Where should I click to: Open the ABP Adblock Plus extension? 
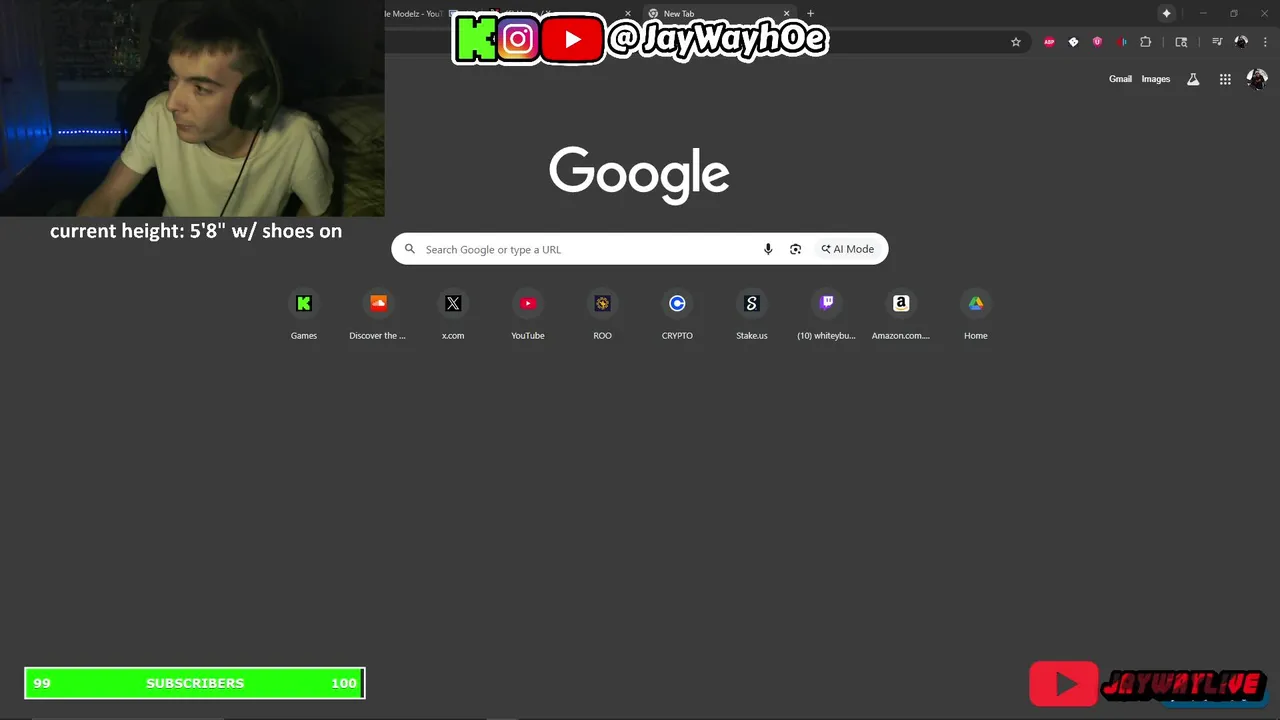1049,42
